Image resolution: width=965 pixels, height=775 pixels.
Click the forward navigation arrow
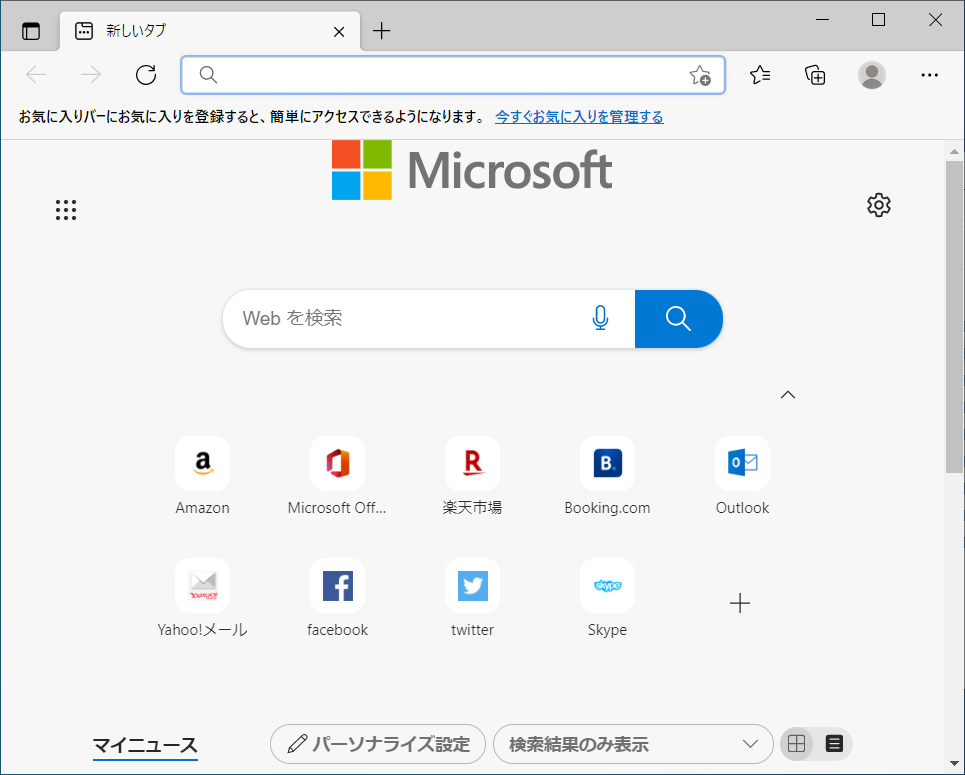(x=91, y=75)
